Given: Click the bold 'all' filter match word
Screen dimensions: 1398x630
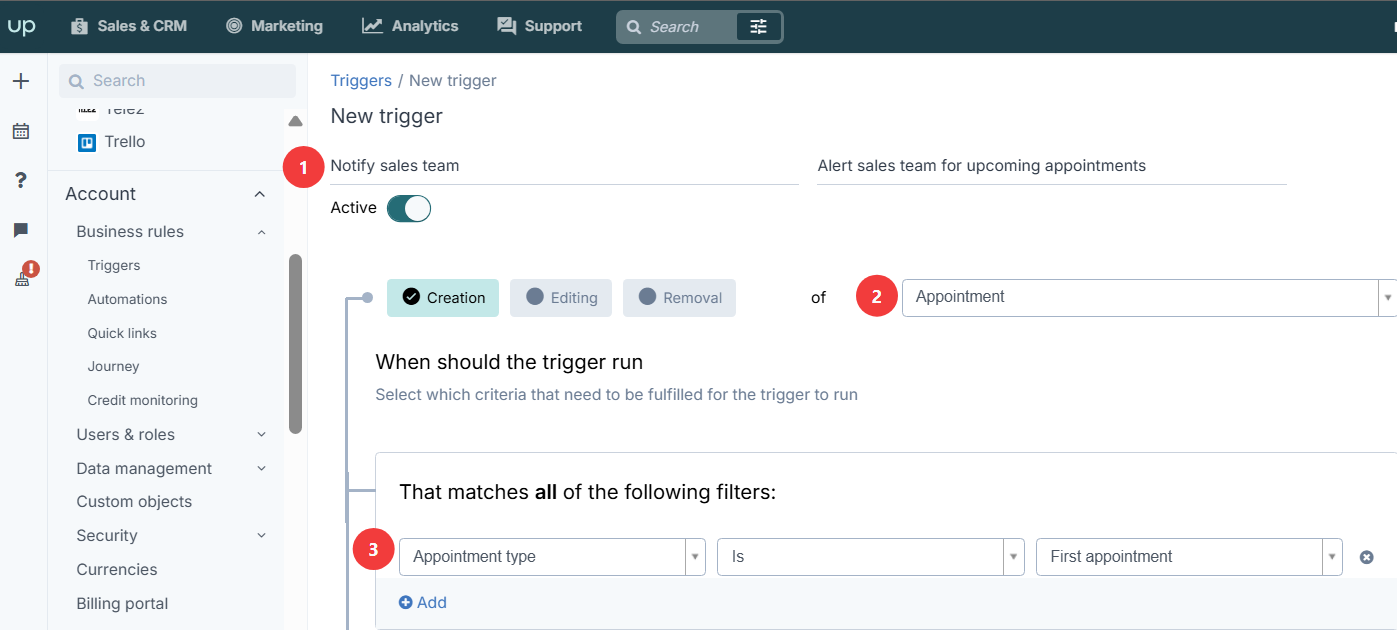Looking at the screenshot, I should click(546, 493).
